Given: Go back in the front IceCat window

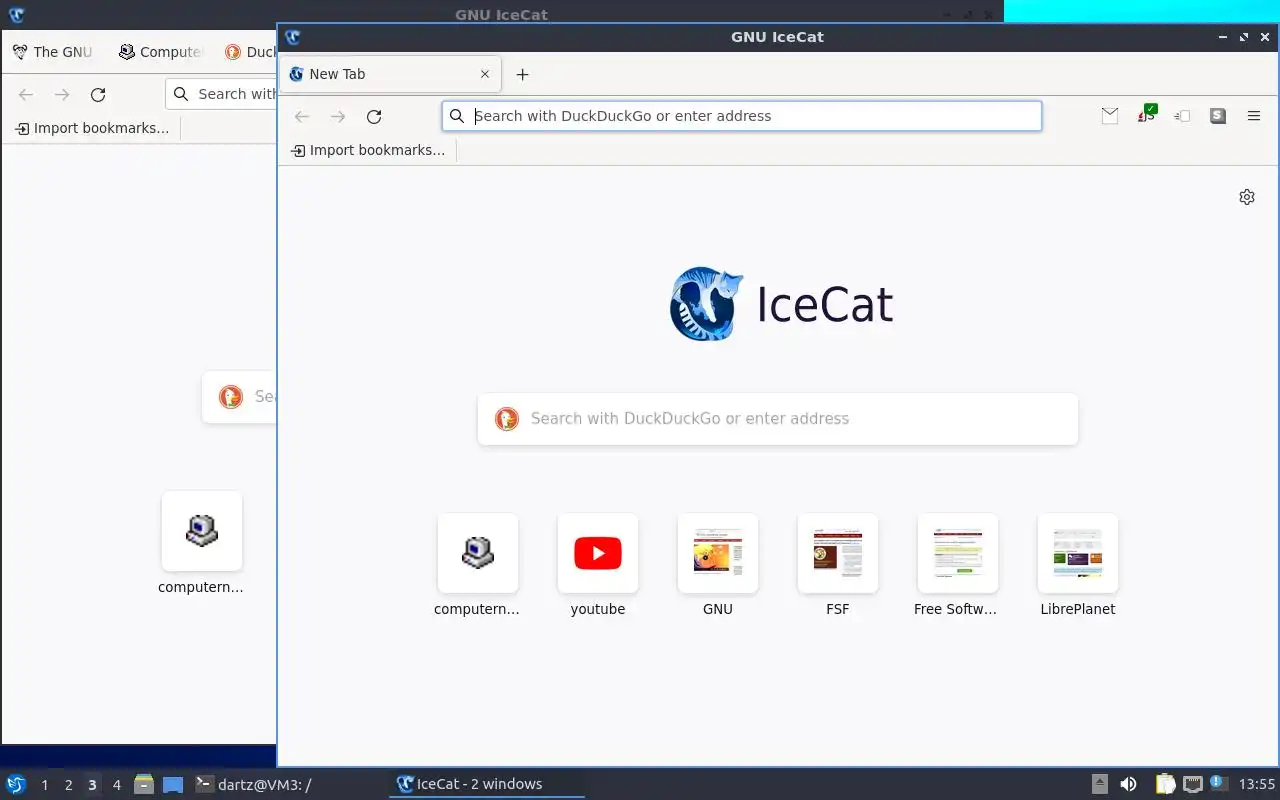Looking at the screenshot, I should pos(302,117).
